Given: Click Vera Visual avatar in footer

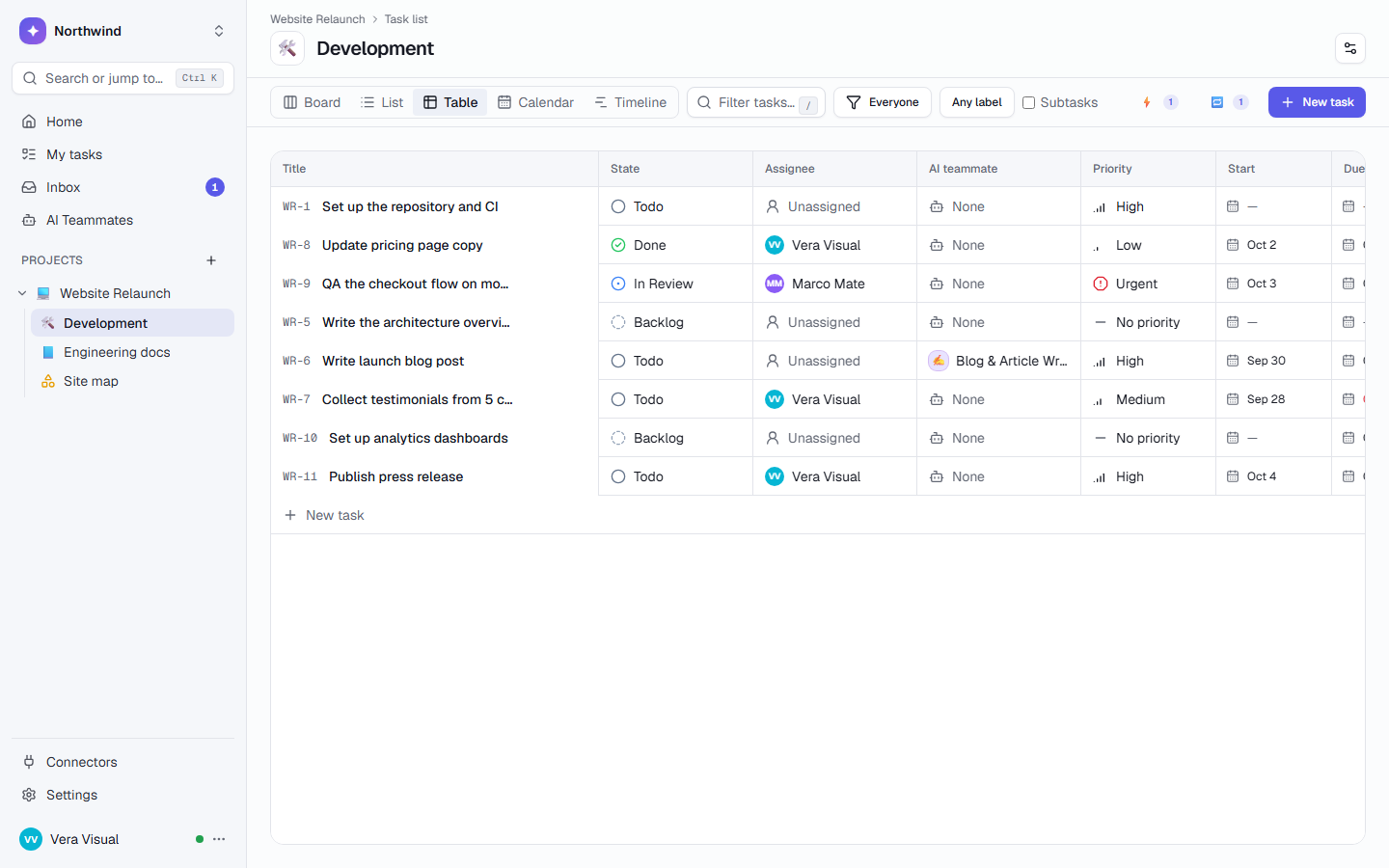Looking at the screenshot, I should (x=31, y=839).
